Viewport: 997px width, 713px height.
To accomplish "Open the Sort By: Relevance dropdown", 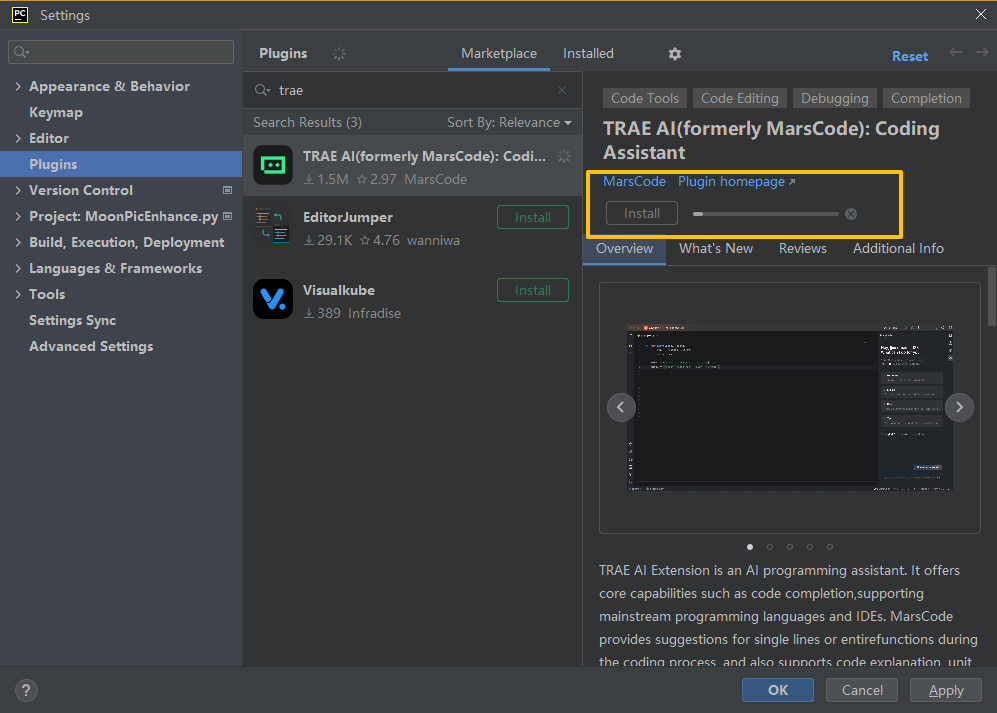I will pos(509,122).
